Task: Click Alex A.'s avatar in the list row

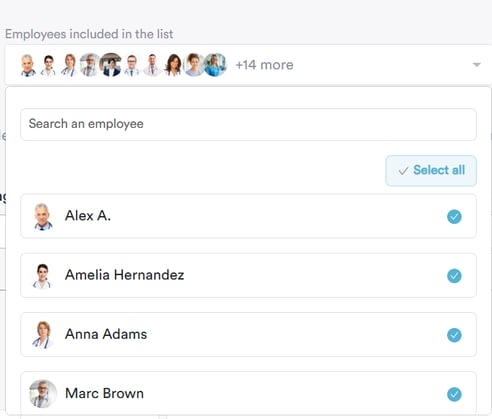Action: pos(43,216)
